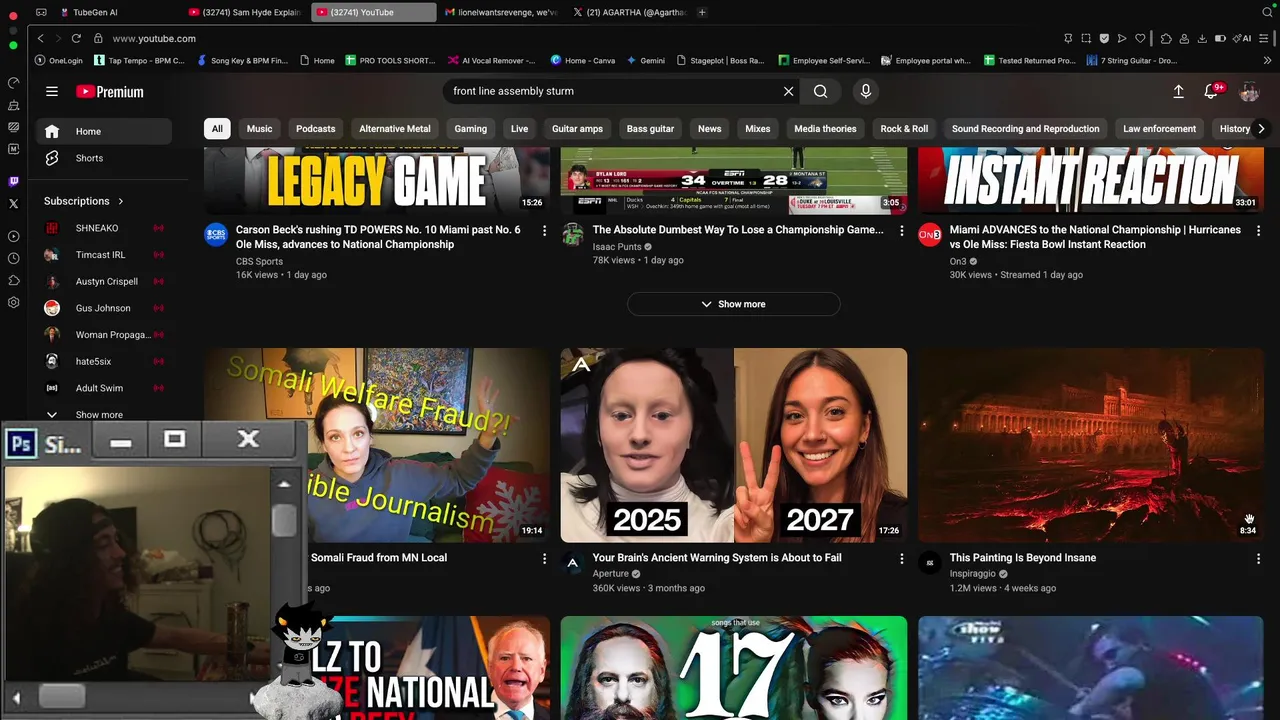This screenshot has height=720, width=1280.
Task: Click vertical scrollbar thumb in Photoshop window
Action: 284,520
